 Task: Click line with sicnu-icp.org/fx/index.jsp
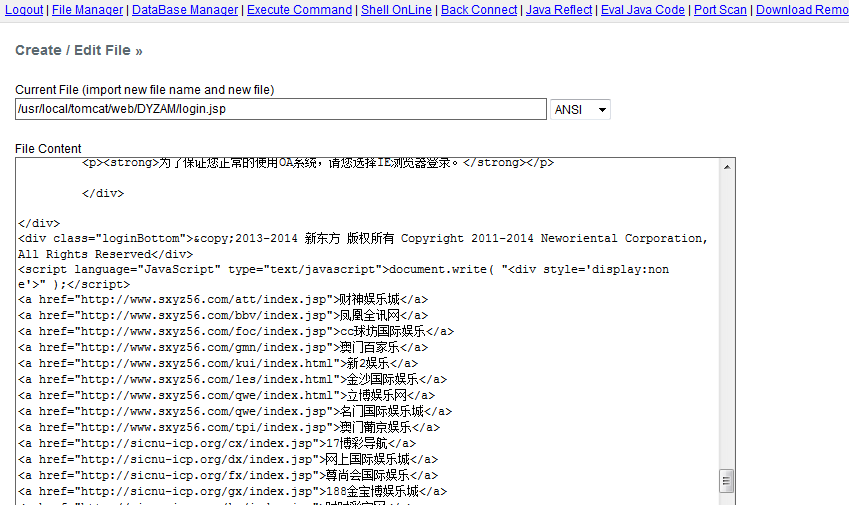click(x=227, y=475)
